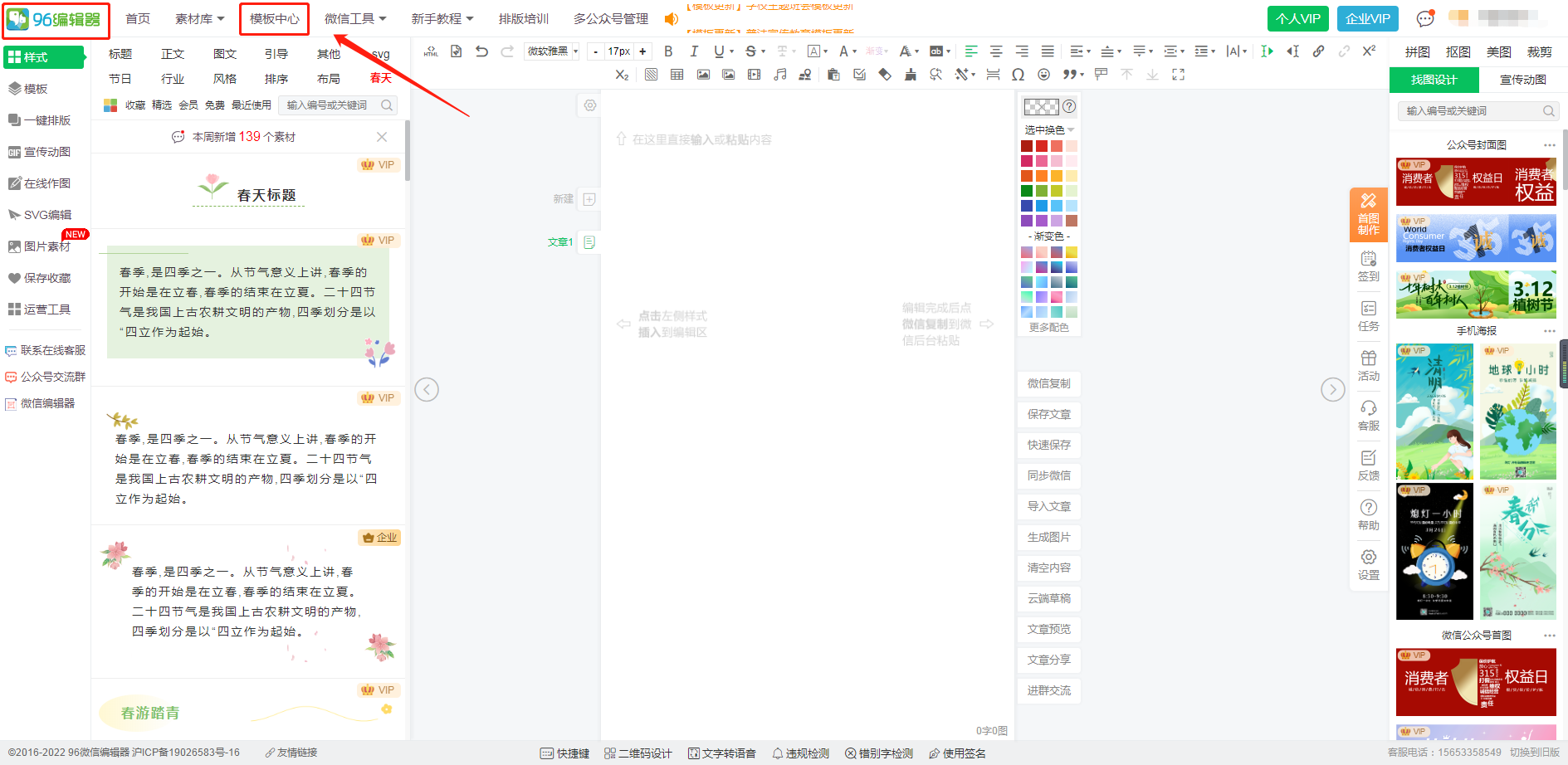
Task: Open the letter spacing |A| dropdown
Action: [1237, 51]
